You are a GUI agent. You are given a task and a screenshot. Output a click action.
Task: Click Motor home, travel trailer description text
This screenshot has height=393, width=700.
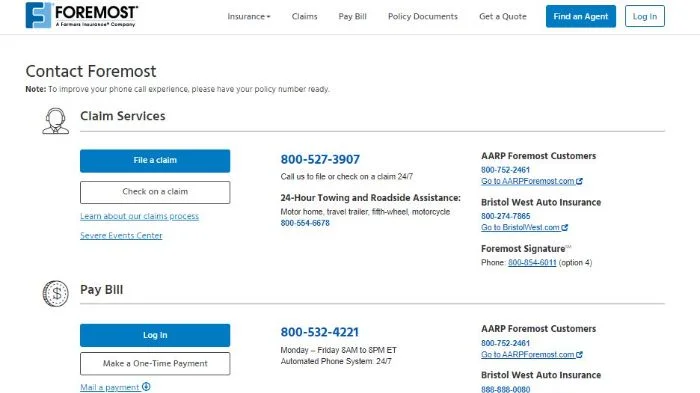[x=365, y=212]
